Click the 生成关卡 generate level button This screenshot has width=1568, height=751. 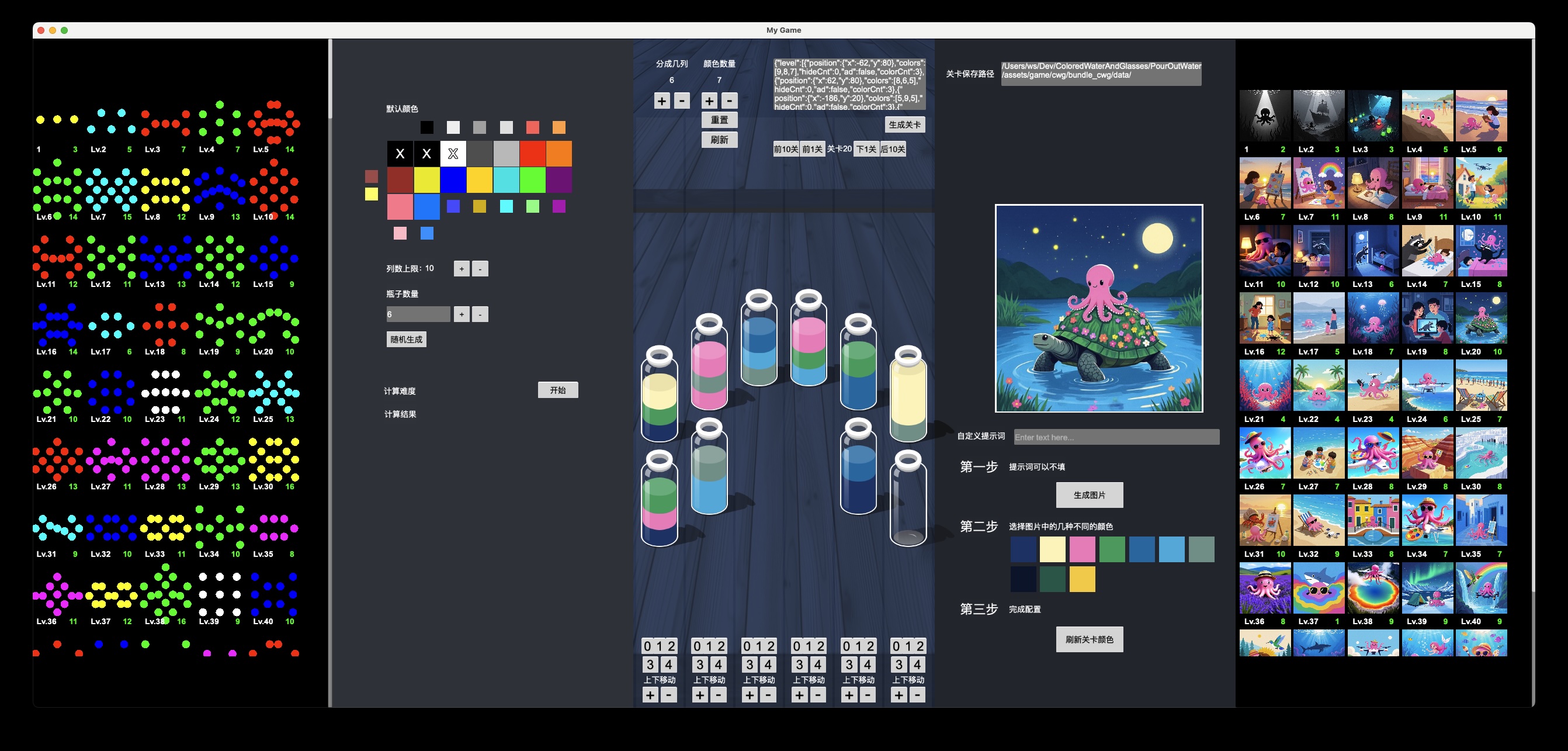904,125
